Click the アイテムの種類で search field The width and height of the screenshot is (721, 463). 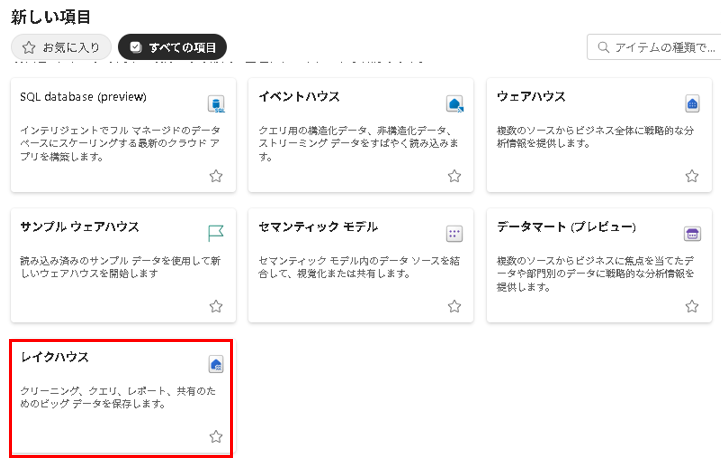(x=654, y=47)
